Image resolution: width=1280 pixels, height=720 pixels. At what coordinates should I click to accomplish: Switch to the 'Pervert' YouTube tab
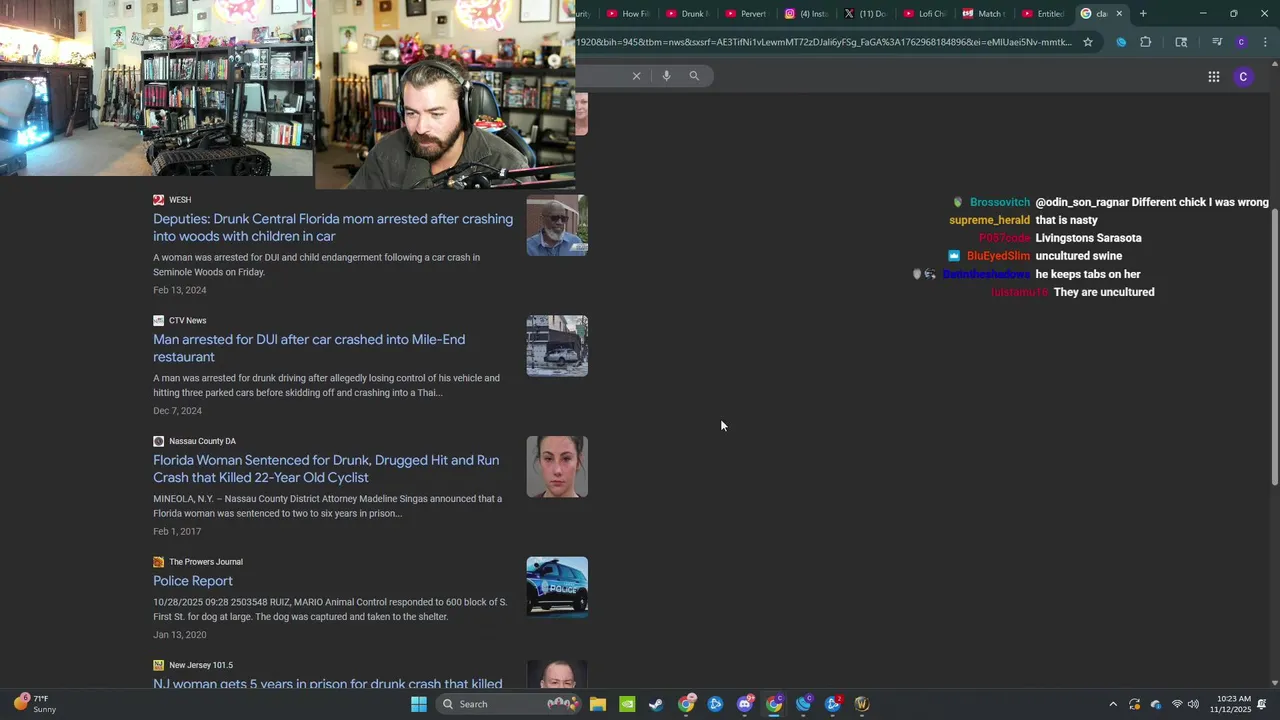[745, 13]
